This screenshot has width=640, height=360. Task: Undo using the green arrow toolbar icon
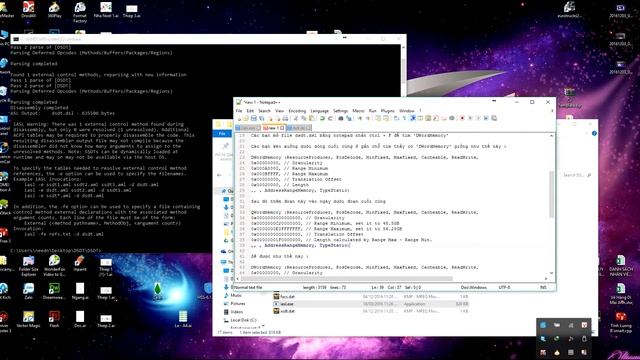pyautogui.click(x=322, y=118)
